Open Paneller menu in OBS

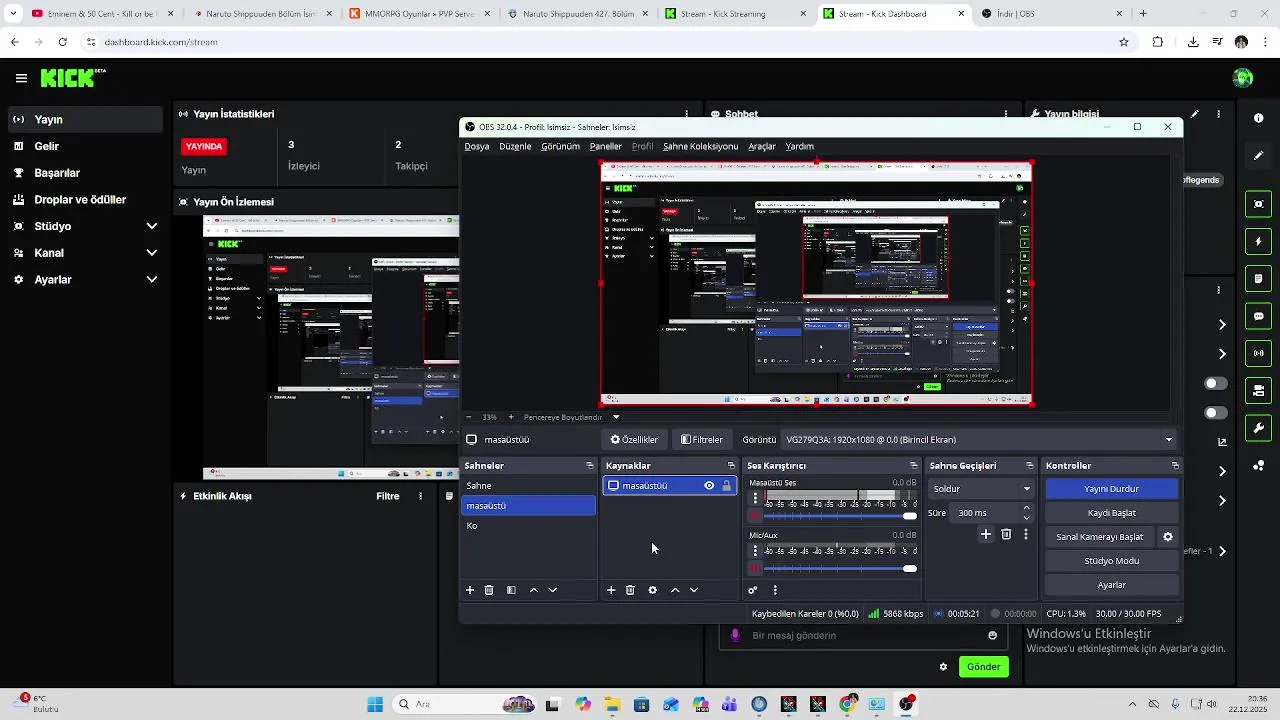(606, 146)
